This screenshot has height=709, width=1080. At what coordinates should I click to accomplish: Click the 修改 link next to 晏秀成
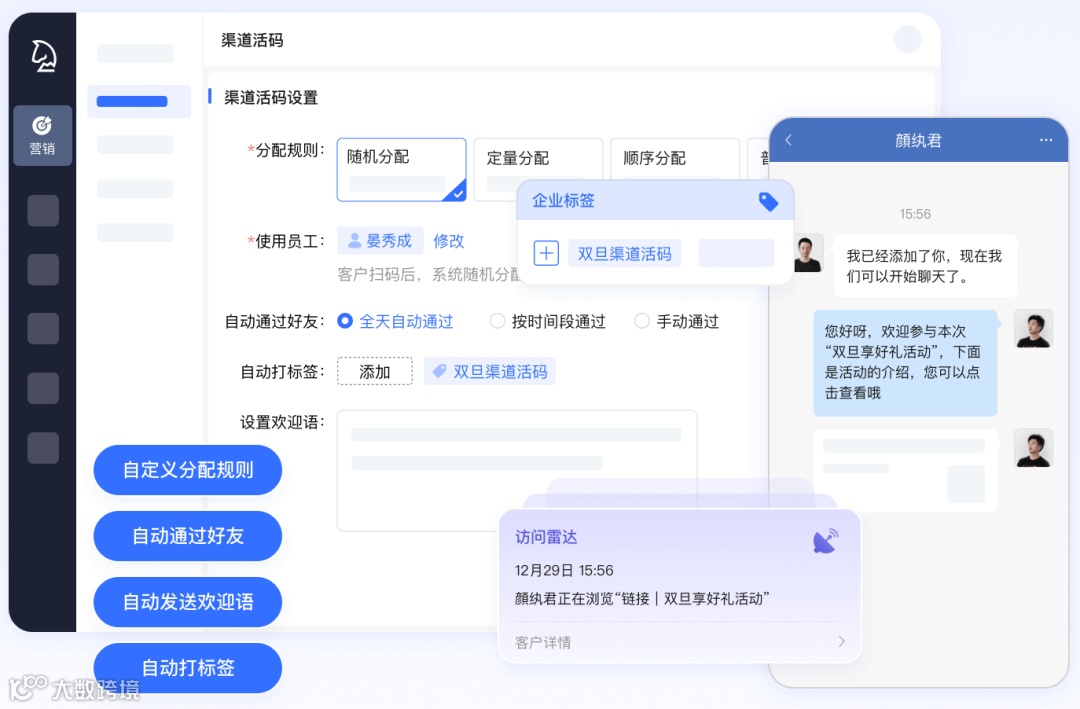tap(448, 240)
